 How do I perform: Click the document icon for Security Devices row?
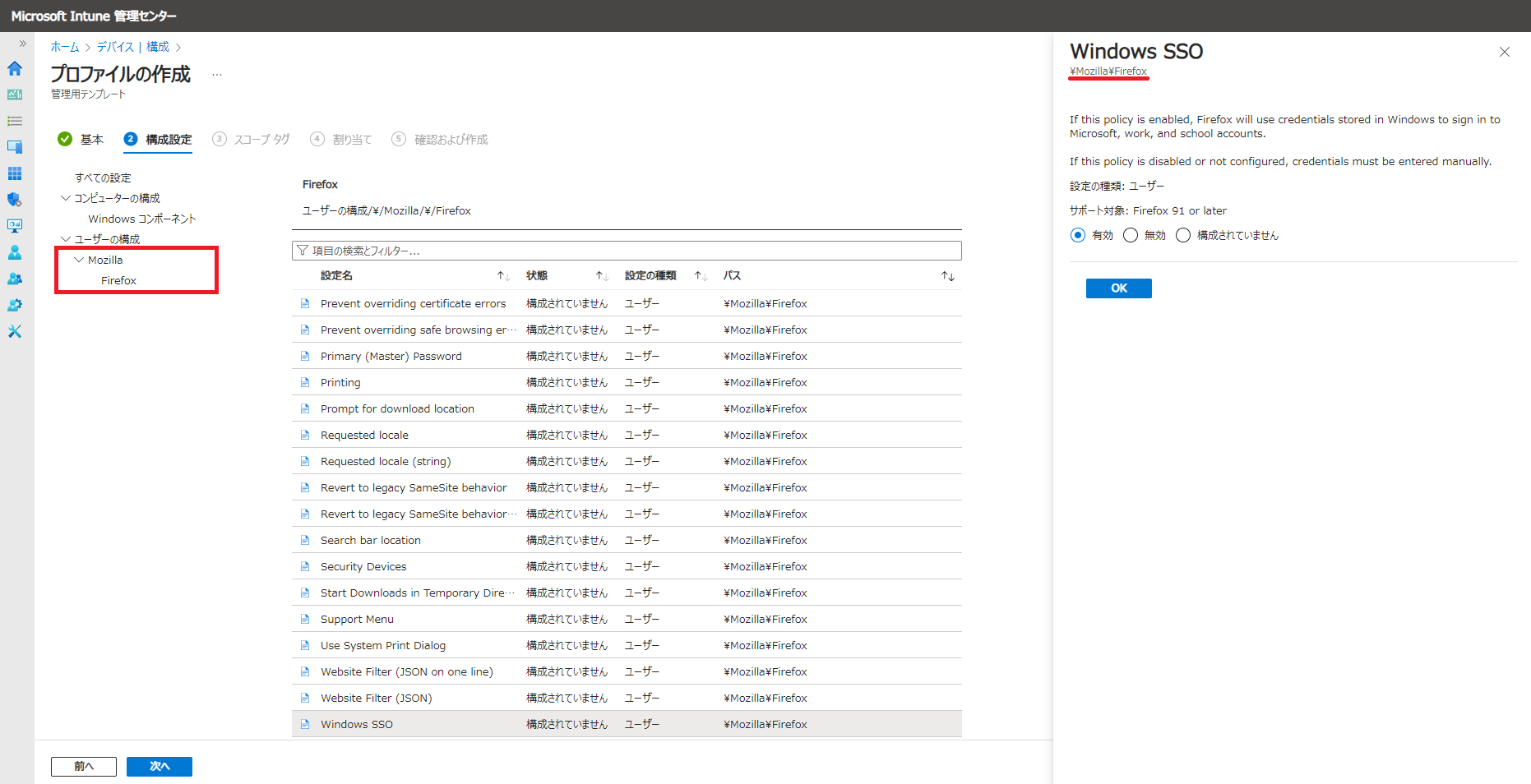click(x=305, y=566)
